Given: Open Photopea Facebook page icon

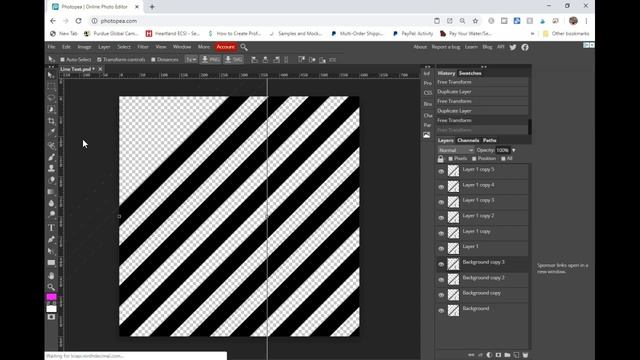Looking at the screenshot, I should tap(525, 47).
